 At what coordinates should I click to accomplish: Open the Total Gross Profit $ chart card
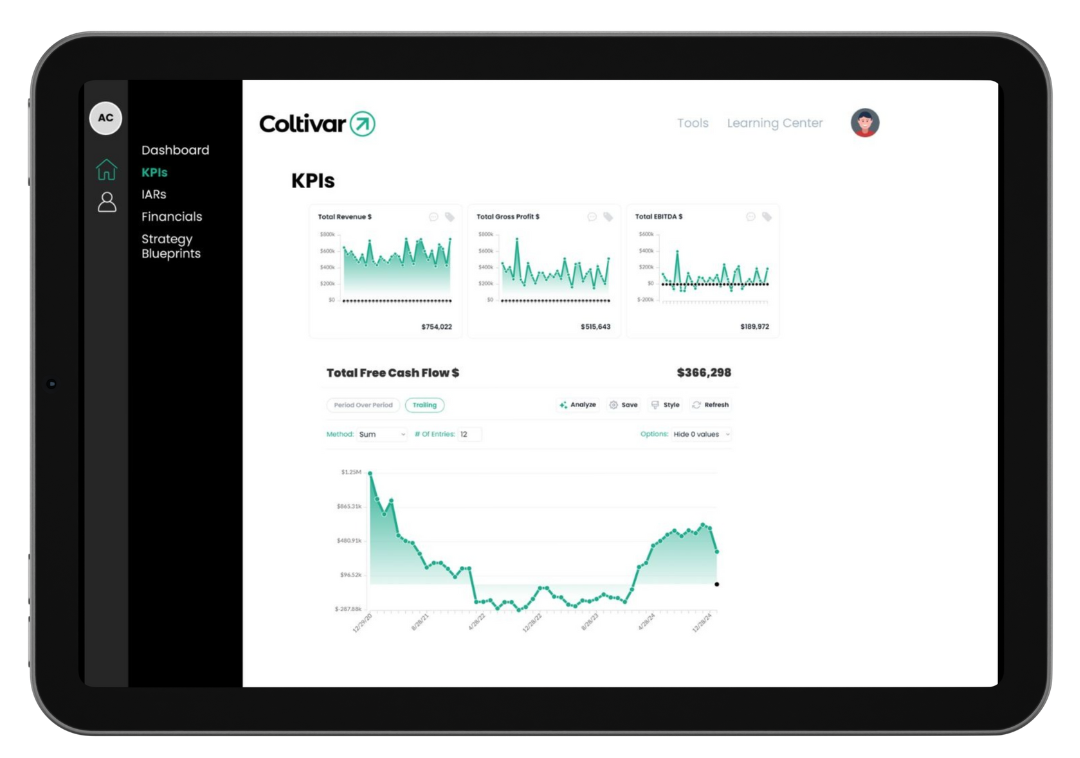click(x=544, y=271)
